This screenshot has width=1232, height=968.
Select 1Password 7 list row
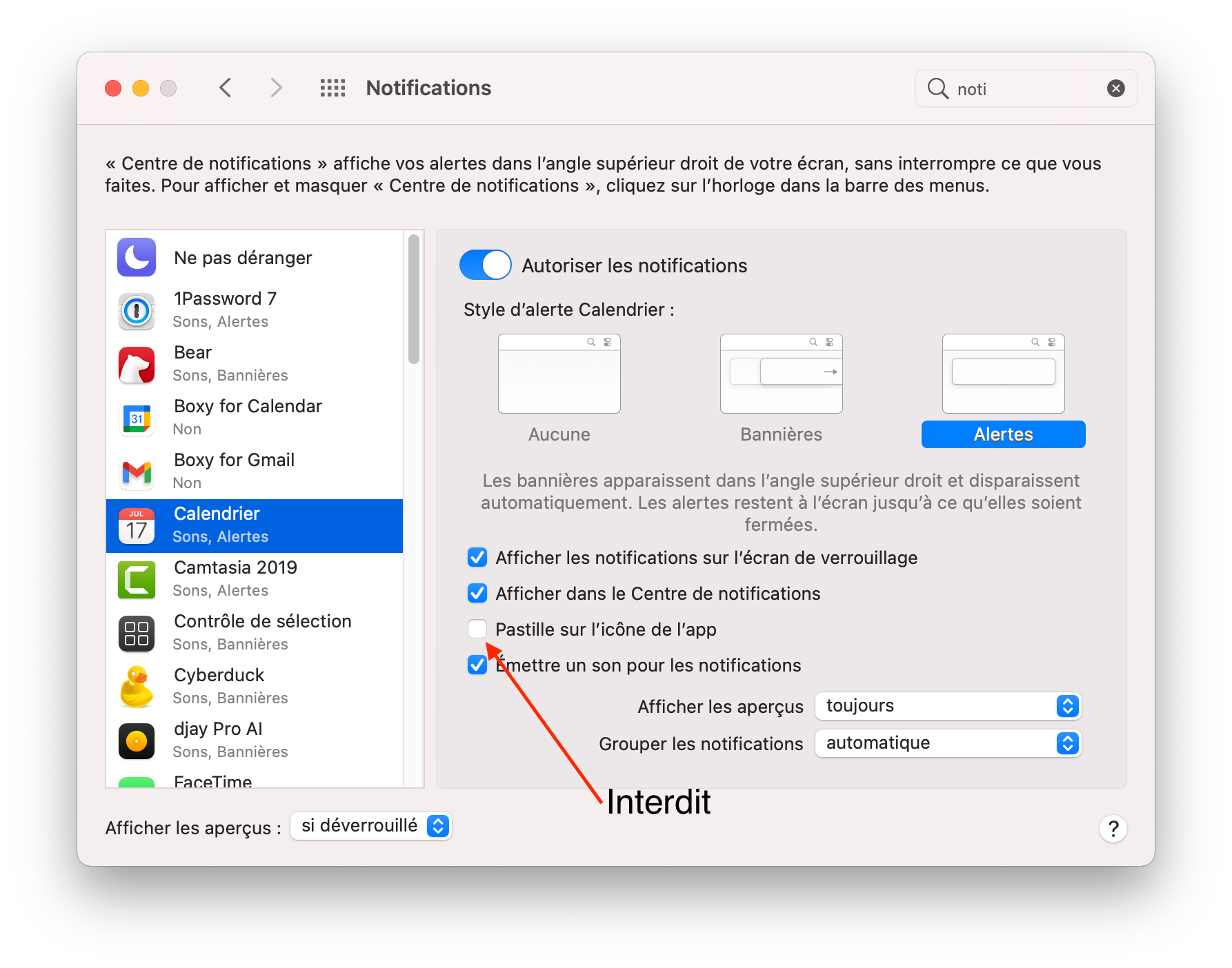tap(255, 311)
